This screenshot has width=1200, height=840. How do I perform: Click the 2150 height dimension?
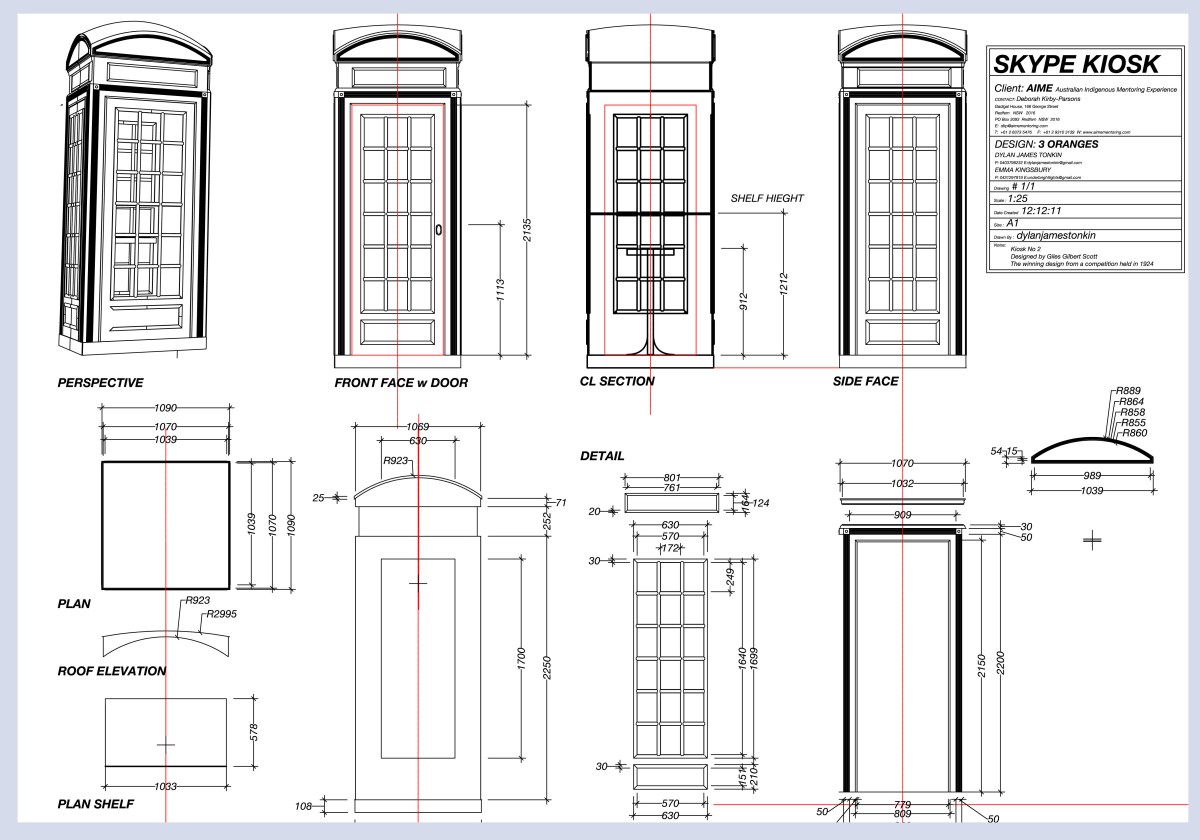pyautogui.click(x=983, y=665)
